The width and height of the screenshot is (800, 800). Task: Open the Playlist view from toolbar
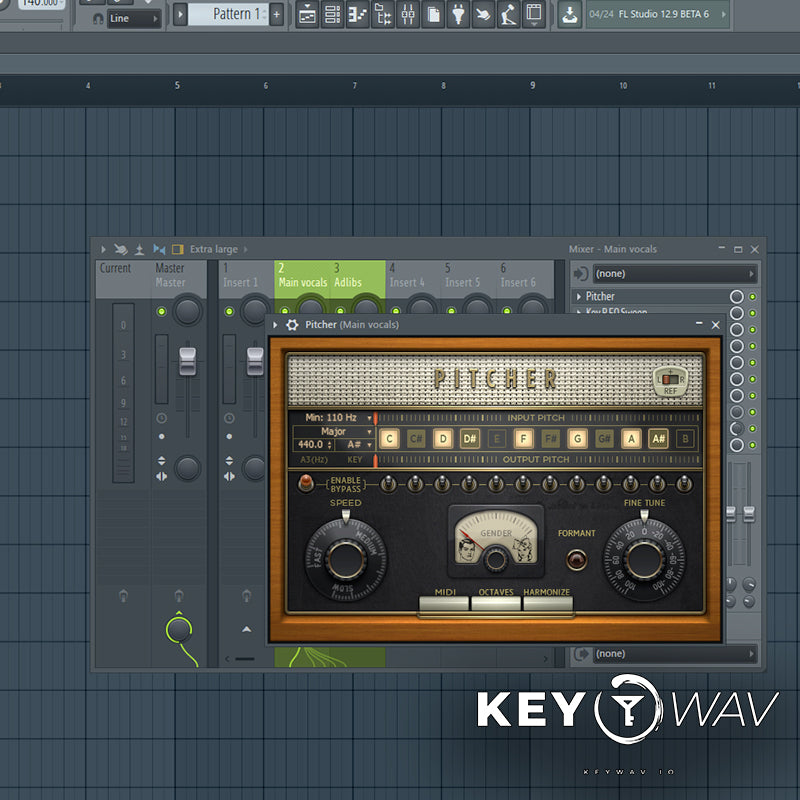point(307,14)
